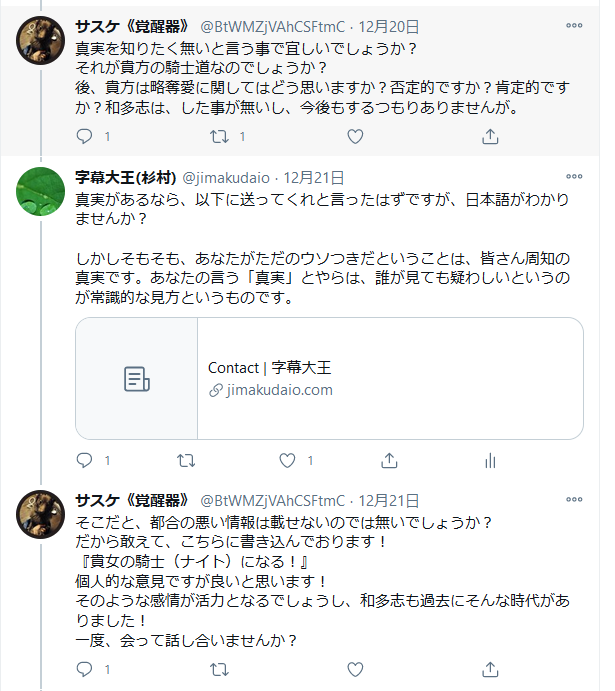This screenshot has height=691, width=615.
Task: Click 字幕大王(杉村) green leaf avatar
Action: click(x=43, y=193)
